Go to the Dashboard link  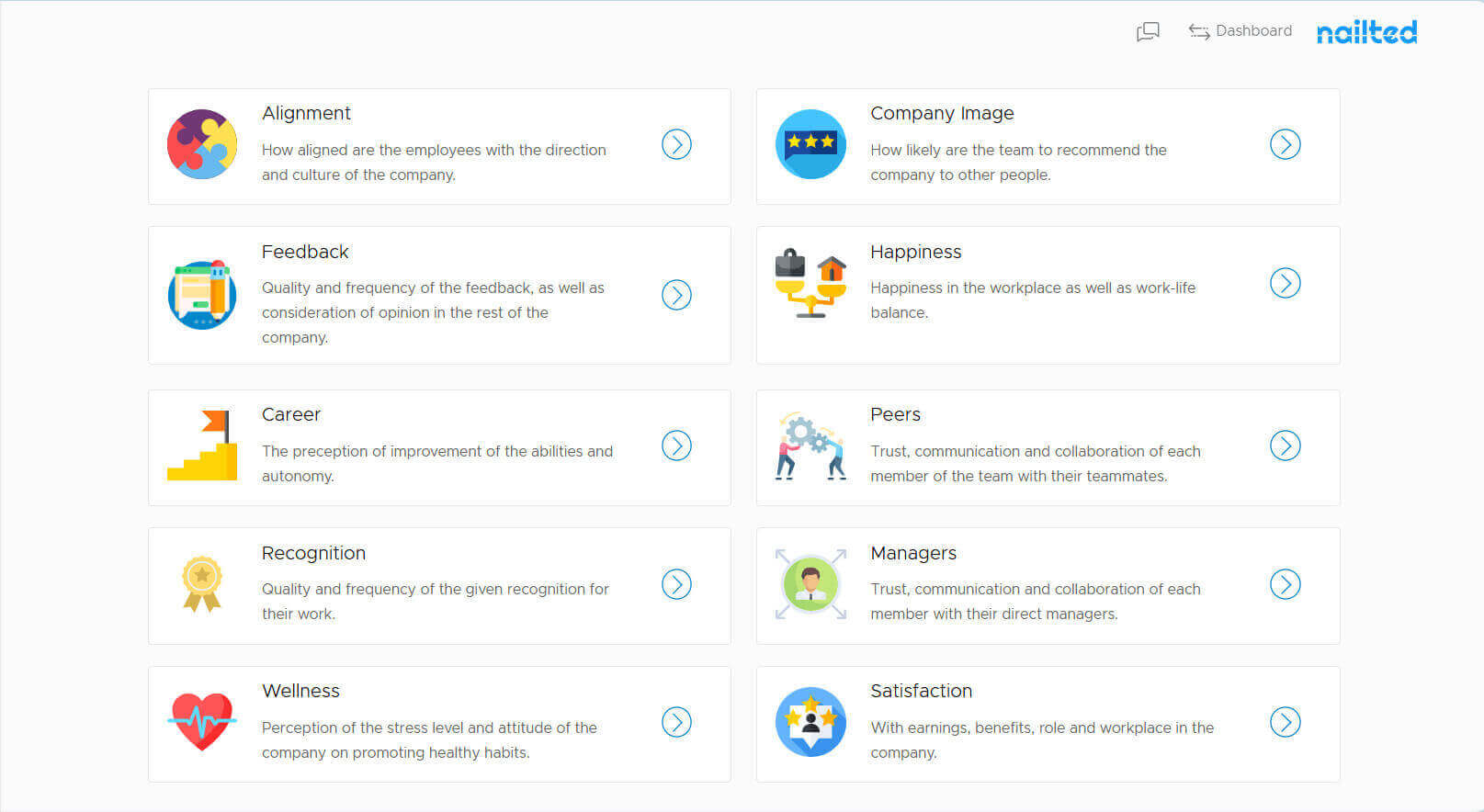(1240, 31)
